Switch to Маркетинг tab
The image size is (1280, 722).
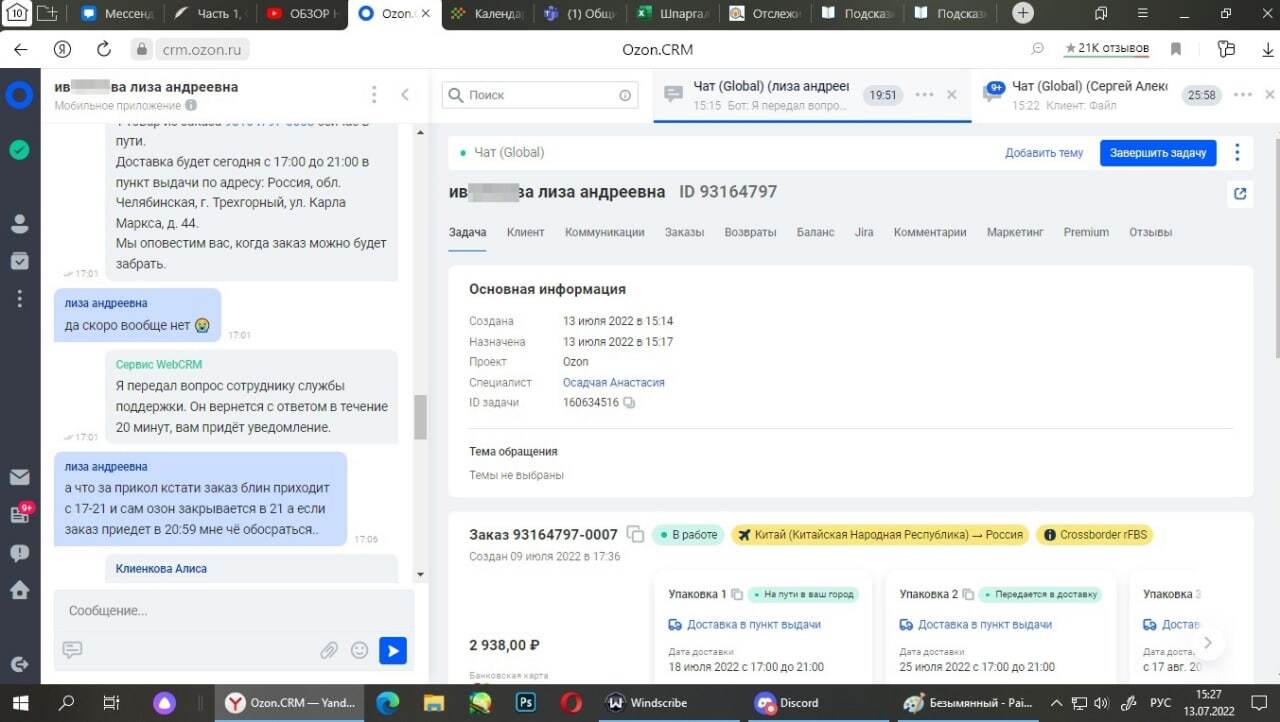[1015, 232]
